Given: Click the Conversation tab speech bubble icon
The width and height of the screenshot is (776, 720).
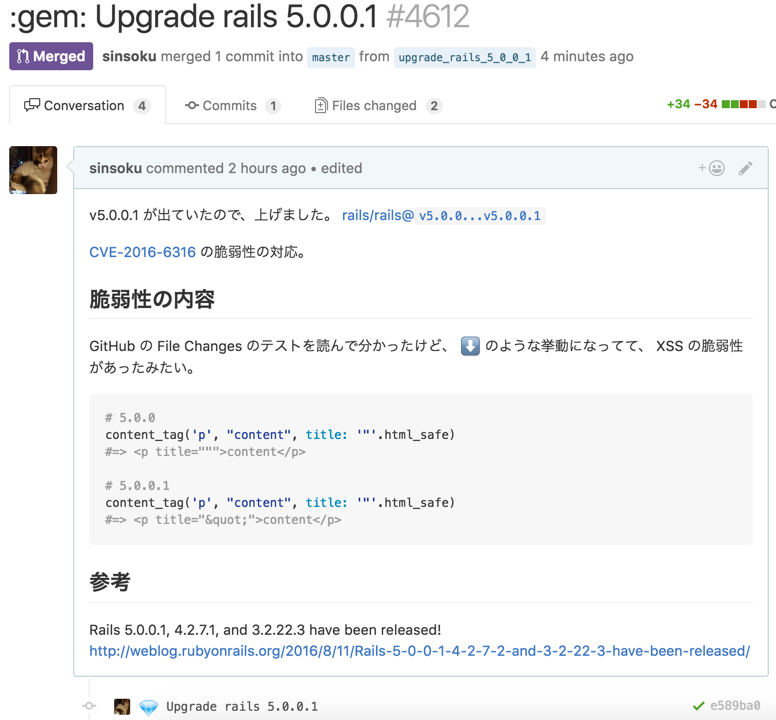Looking at the screenshot, I should [32, 105].
